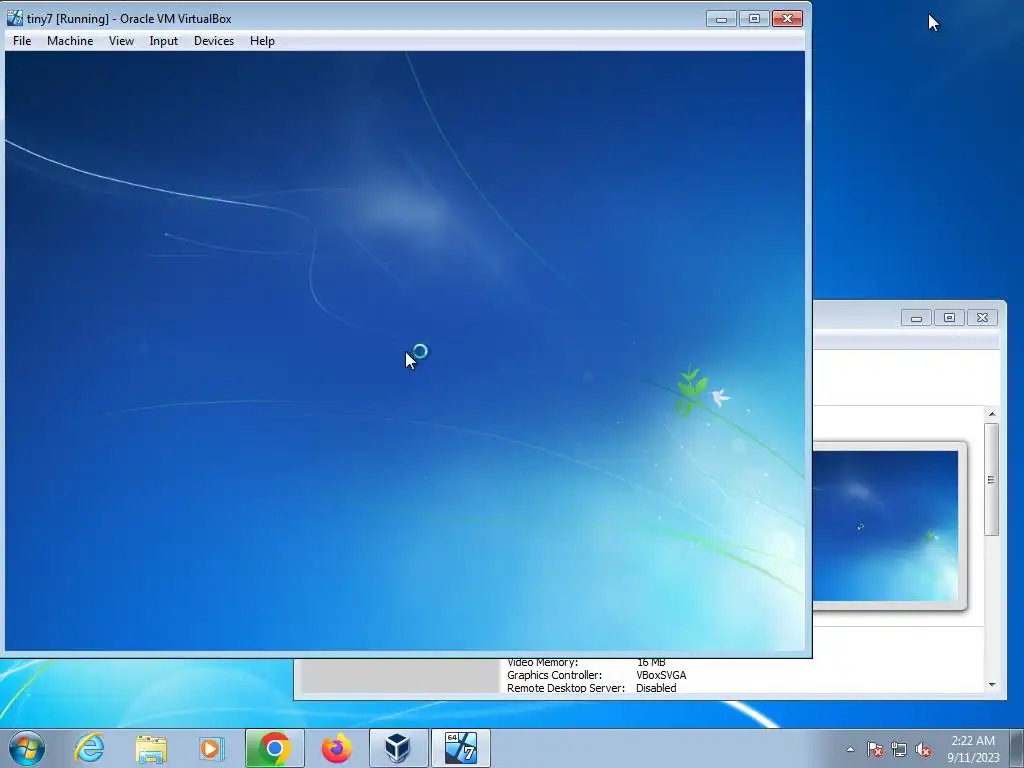Open the Help menu

click(262, 40)
